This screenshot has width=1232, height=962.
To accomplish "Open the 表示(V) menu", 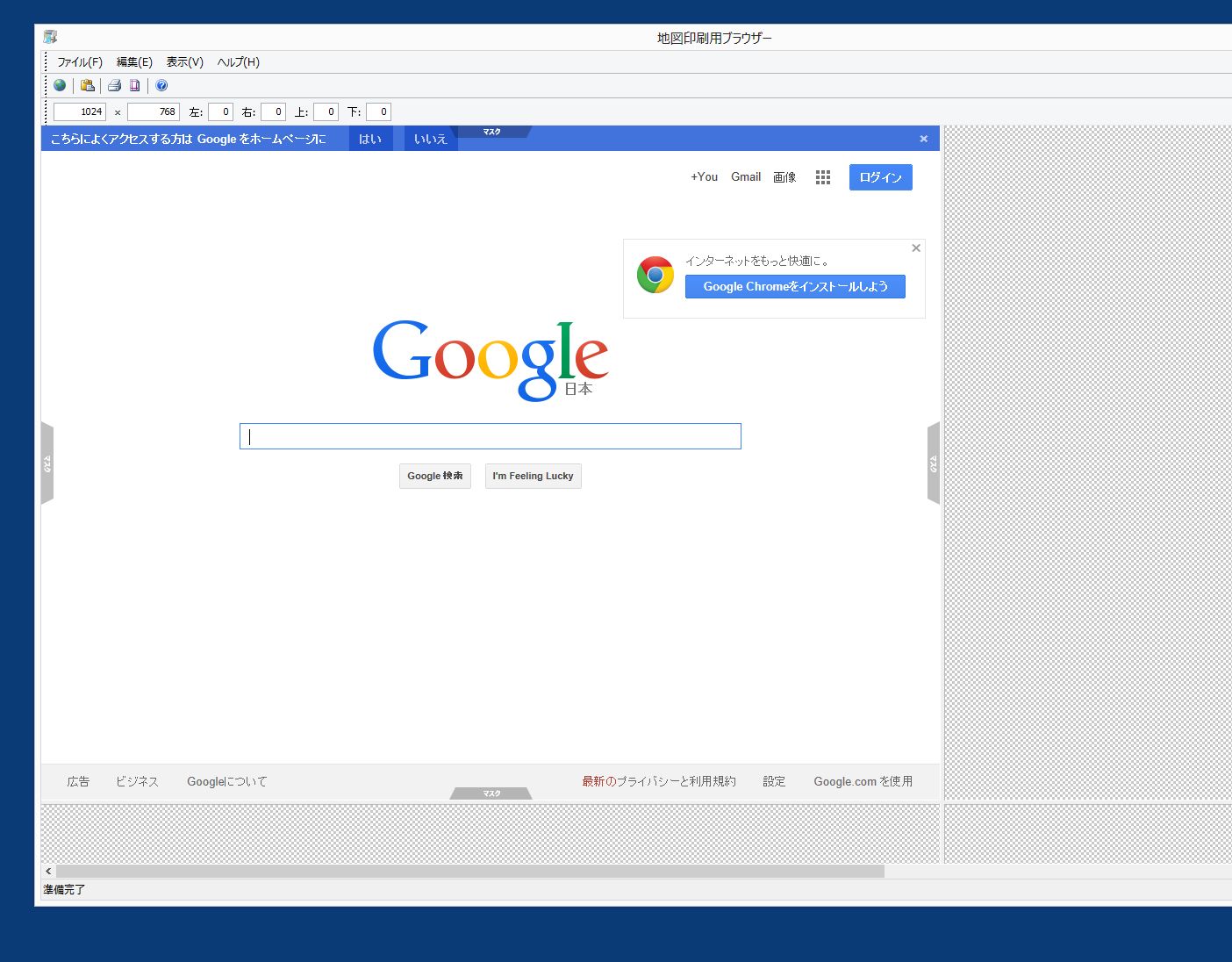I will (x=185, y=62).
